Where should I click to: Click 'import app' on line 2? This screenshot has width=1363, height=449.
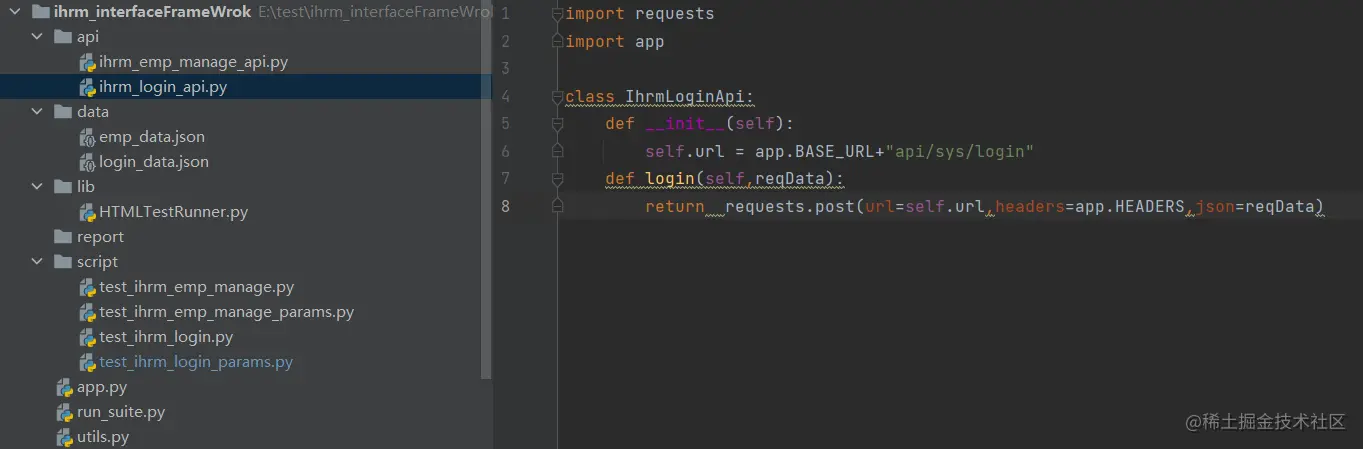click(x=615, y=42)
